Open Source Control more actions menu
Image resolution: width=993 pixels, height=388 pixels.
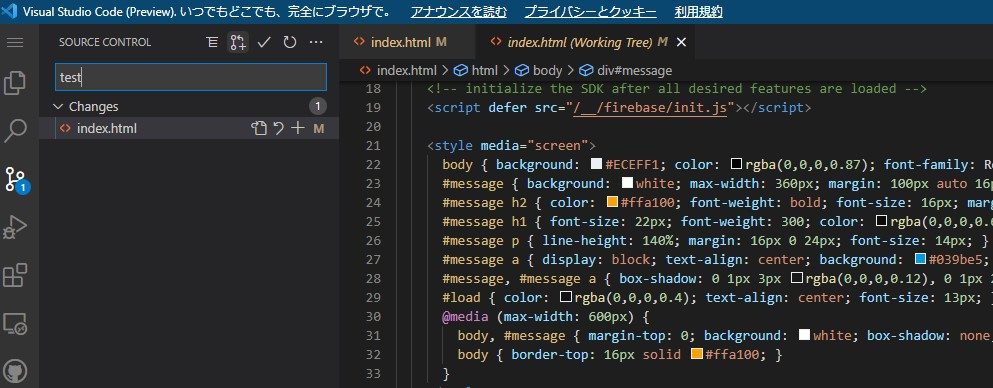(x=316, y=42)
